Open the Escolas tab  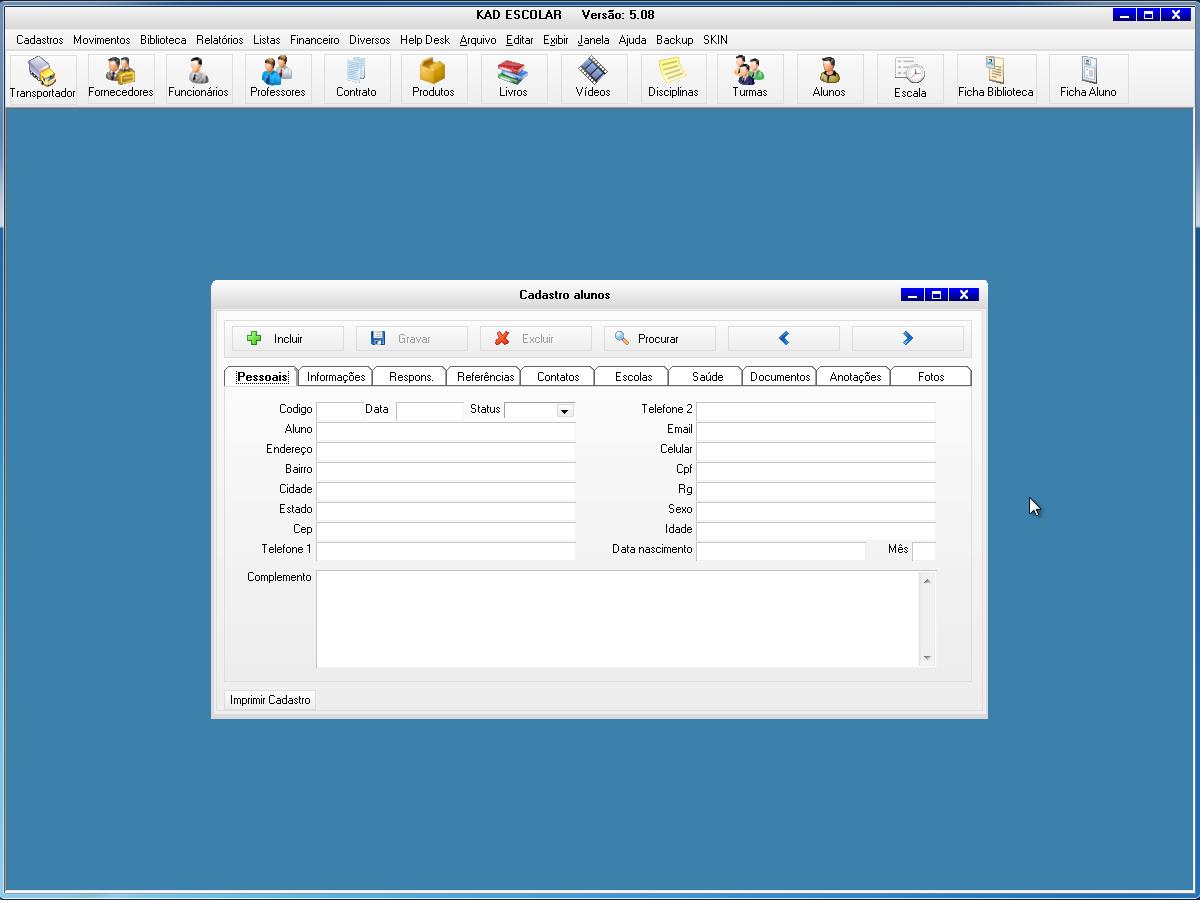click(633, 377)
